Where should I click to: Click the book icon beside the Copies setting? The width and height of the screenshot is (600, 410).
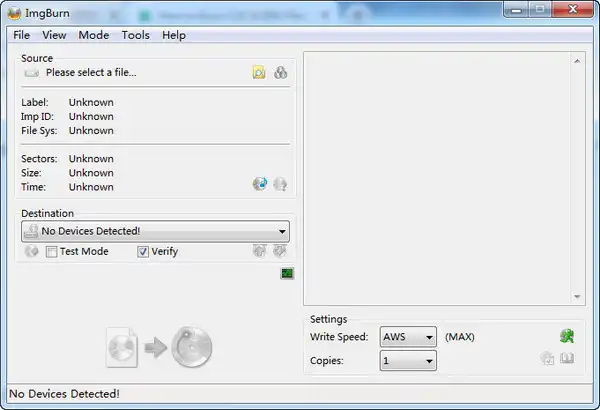(x=568, y=359)
